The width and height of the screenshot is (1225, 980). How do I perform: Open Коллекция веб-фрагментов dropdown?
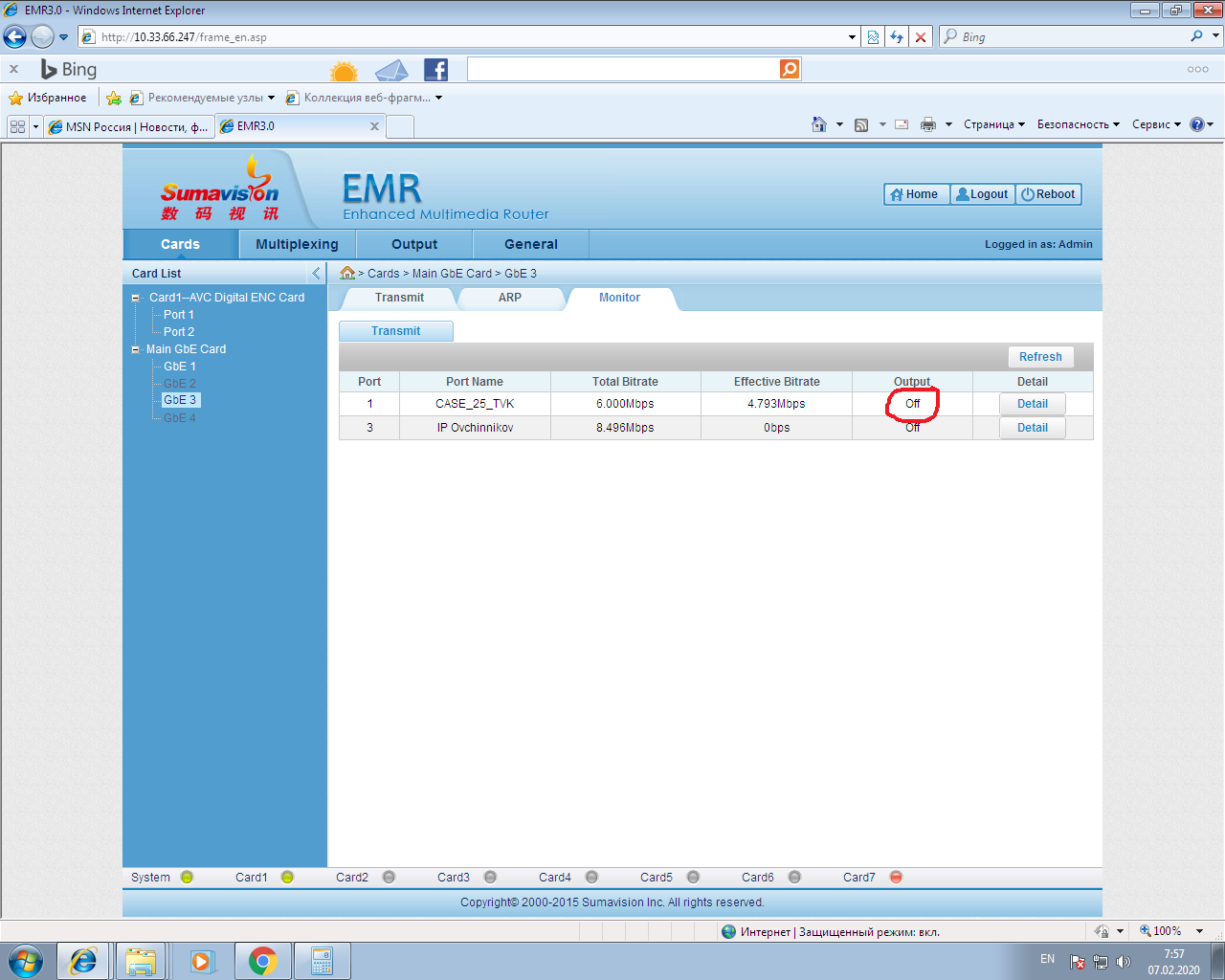tap(365, 98)
